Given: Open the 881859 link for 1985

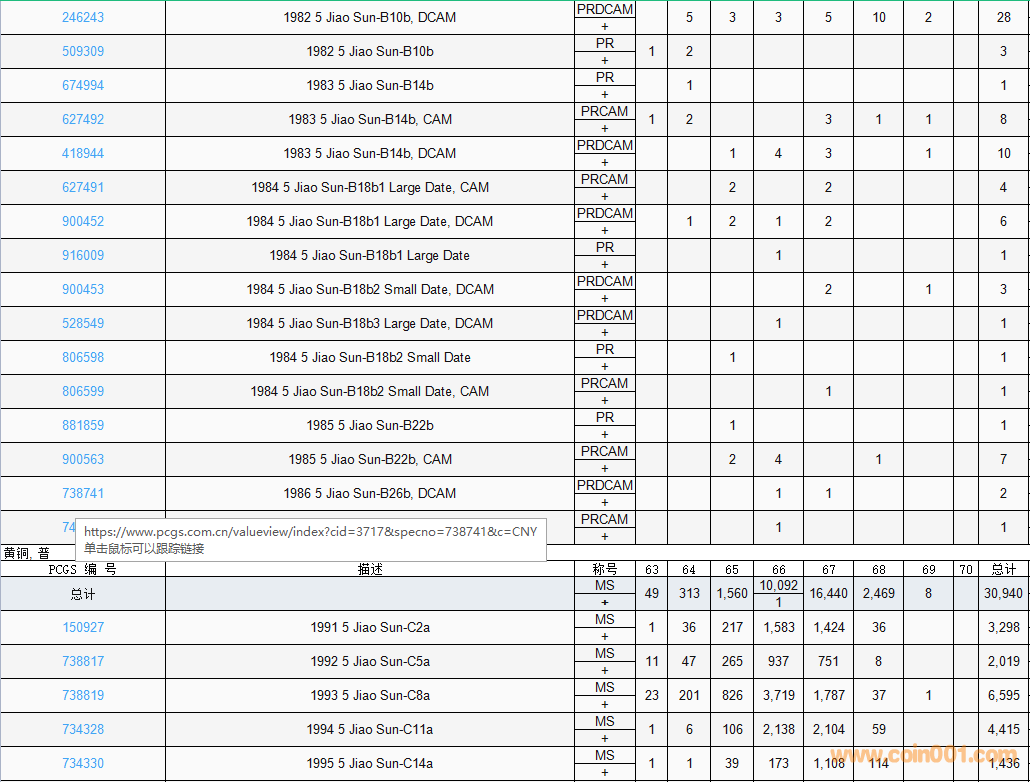Looking at the screenshot, I should pyautogui.click(x=83, y=425).
